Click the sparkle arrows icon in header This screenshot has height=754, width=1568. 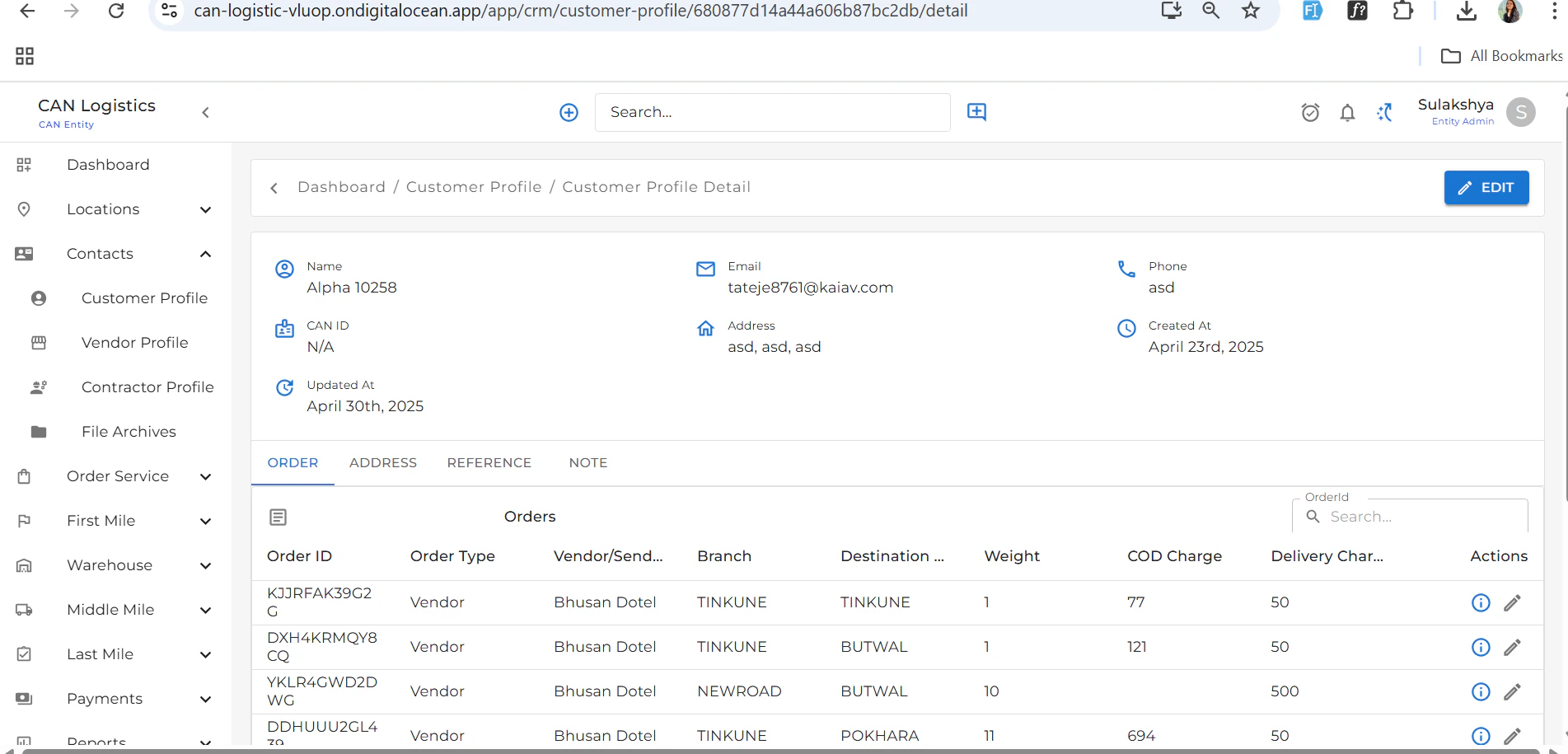point(1385,112)
